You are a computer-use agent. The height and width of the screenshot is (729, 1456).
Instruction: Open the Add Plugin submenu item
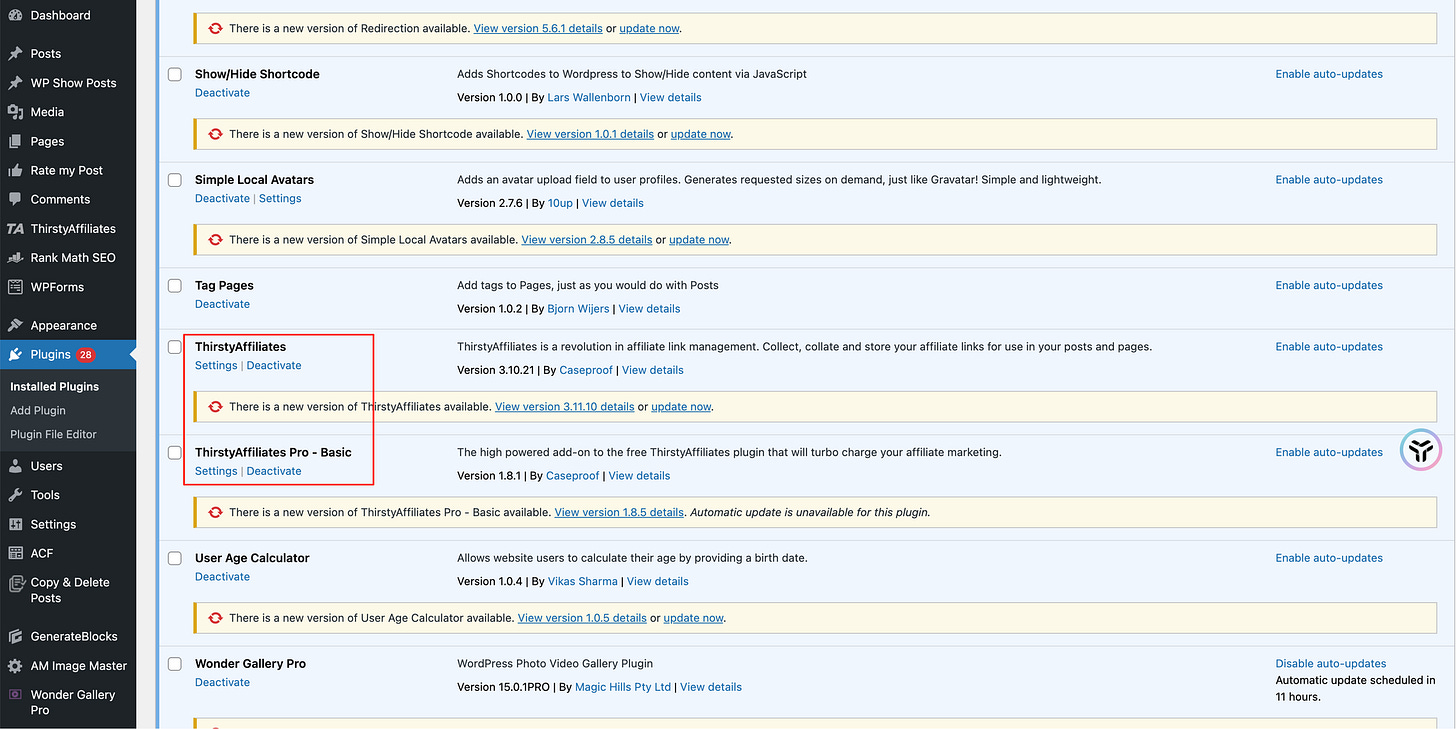coord(38,410)
